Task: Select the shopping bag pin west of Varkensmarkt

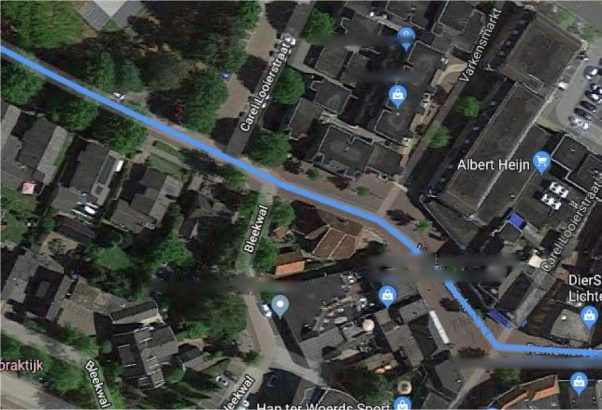Action: coord(398,96)
